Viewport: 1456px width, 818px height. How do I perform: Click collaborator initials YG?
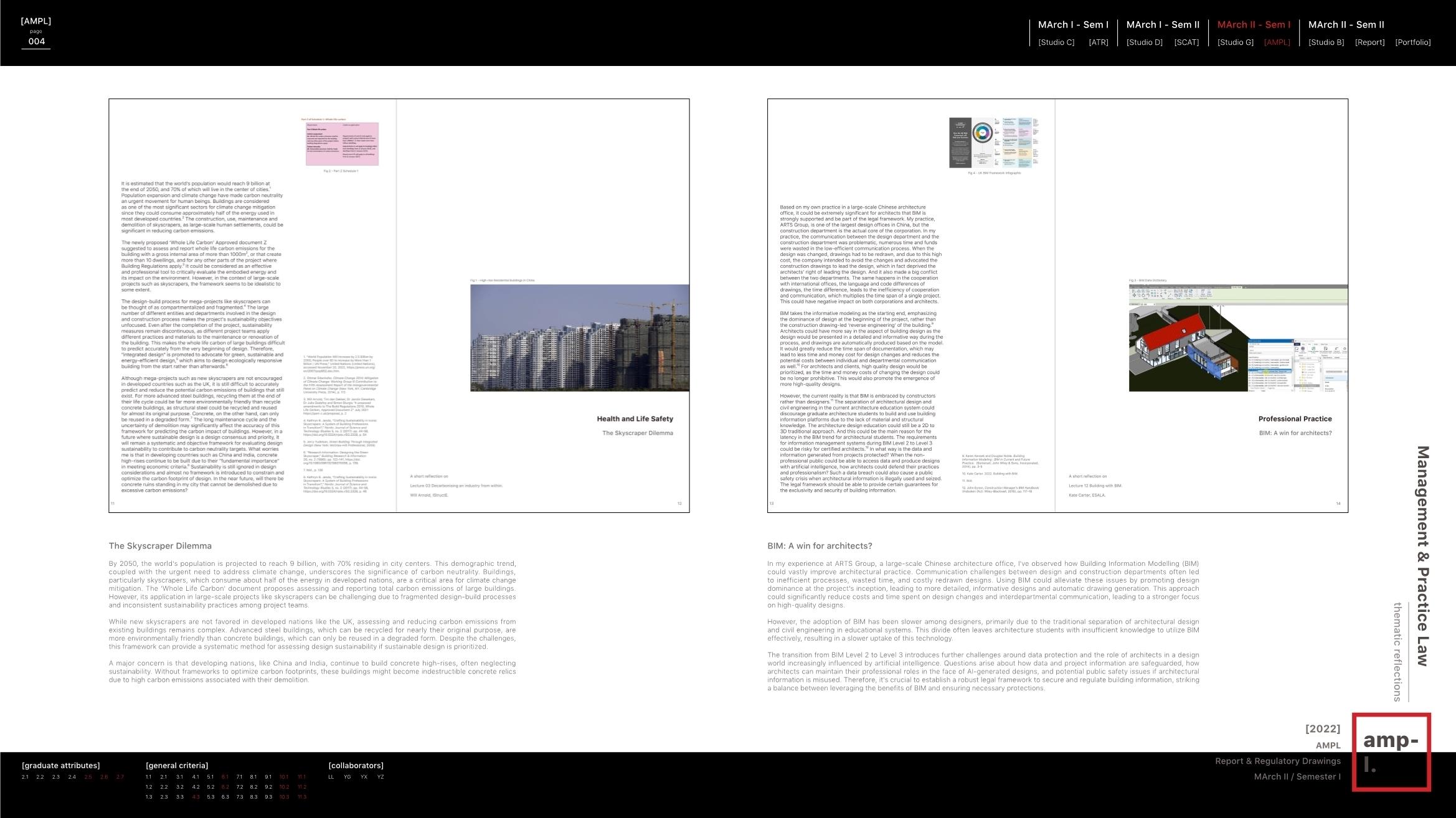(x=347, y=777)
